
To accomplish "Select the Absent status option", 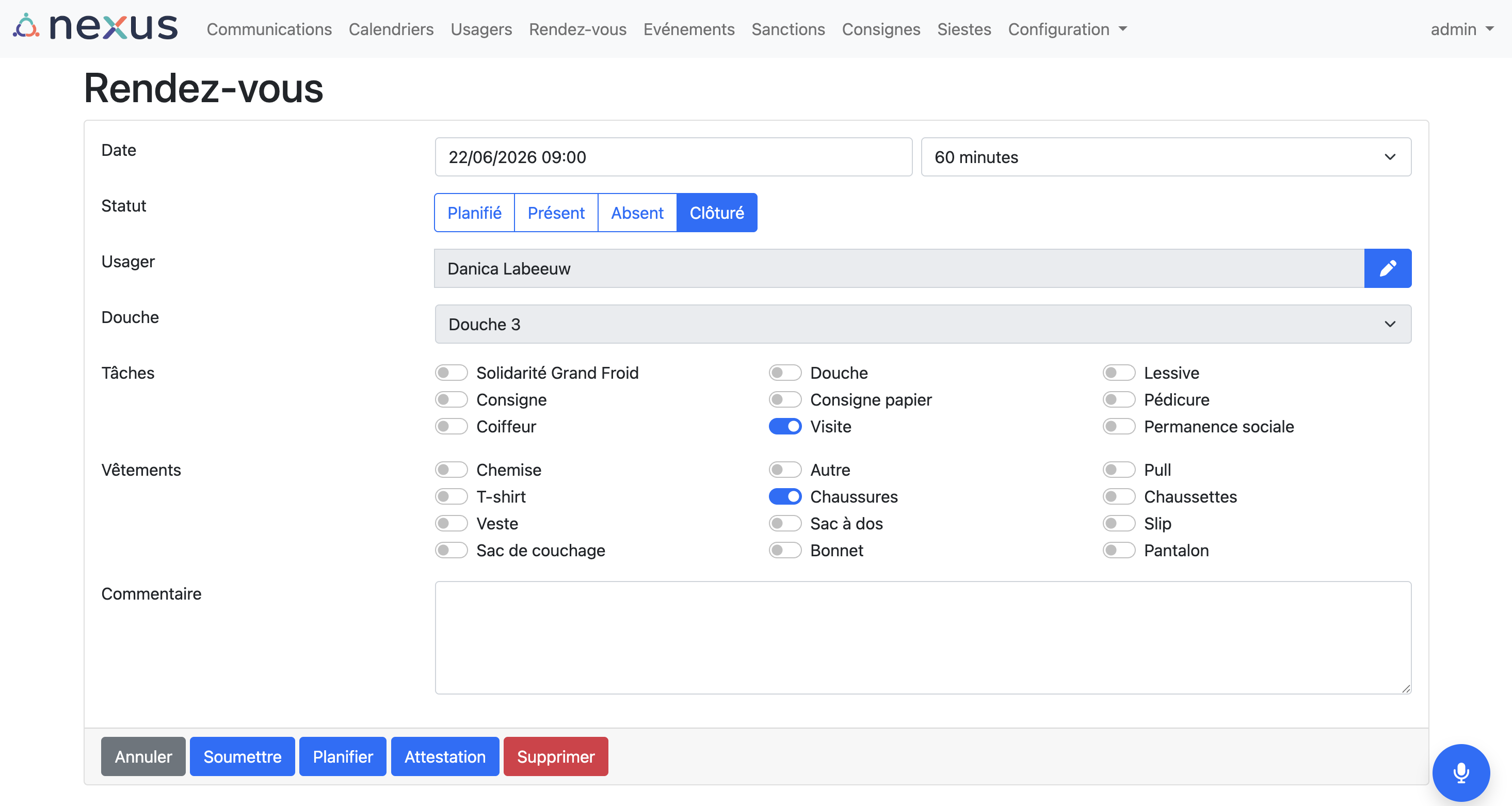I will click(x=637, y=213).
